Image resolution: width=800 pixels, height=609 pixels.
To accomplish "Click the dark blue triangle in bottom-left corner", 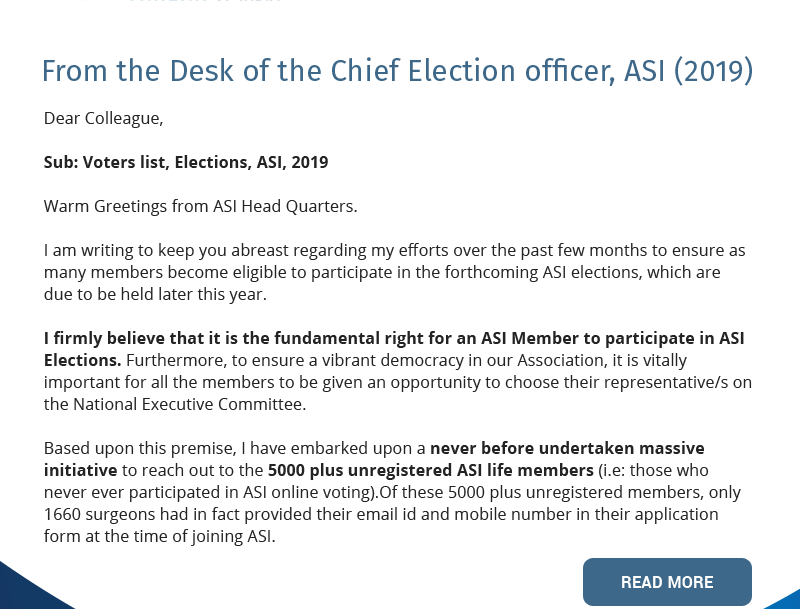I will (25, 590).
